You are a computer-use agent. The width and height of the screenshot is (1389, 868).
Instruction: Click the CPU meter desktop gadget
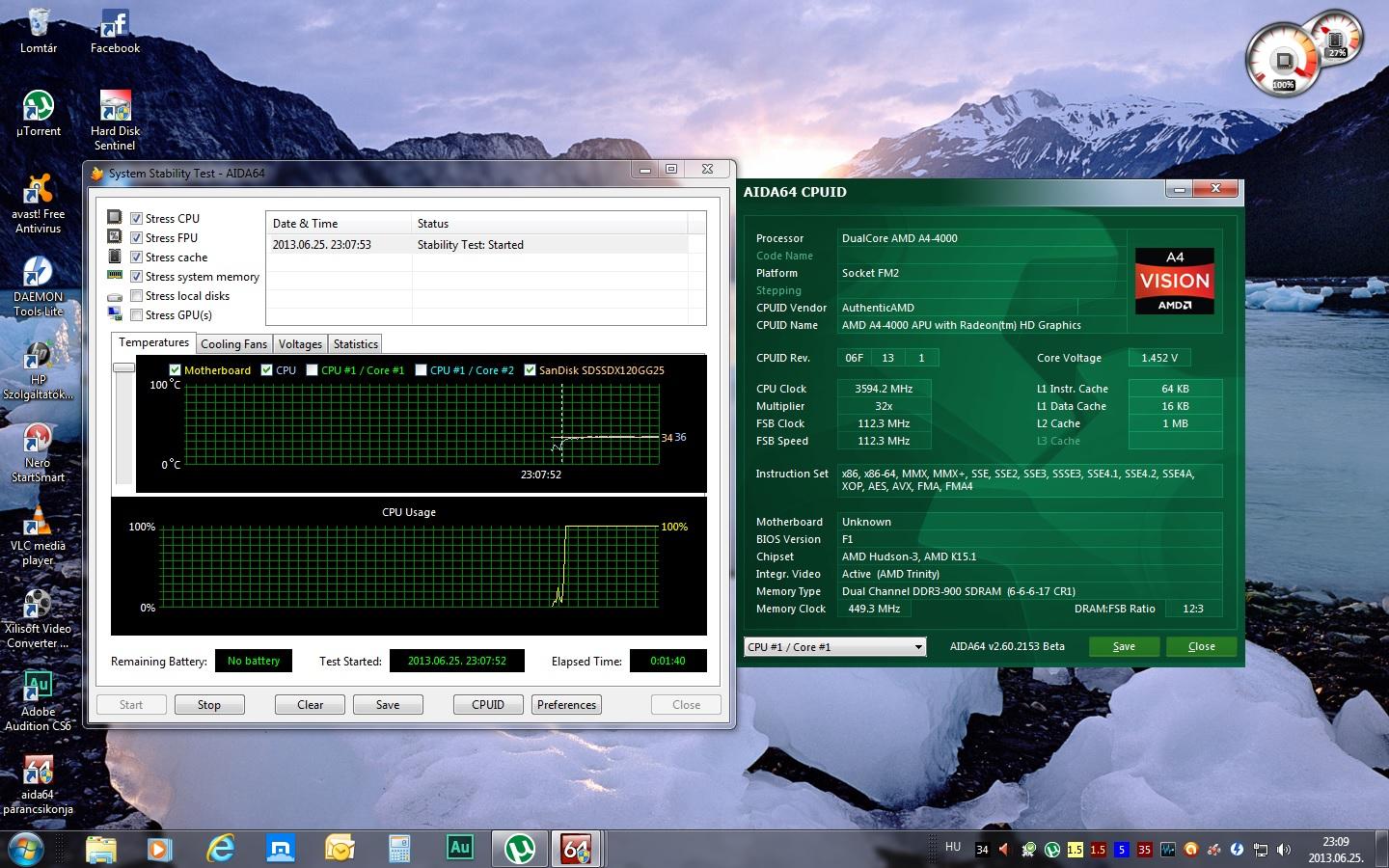(x=1284, y=60)
